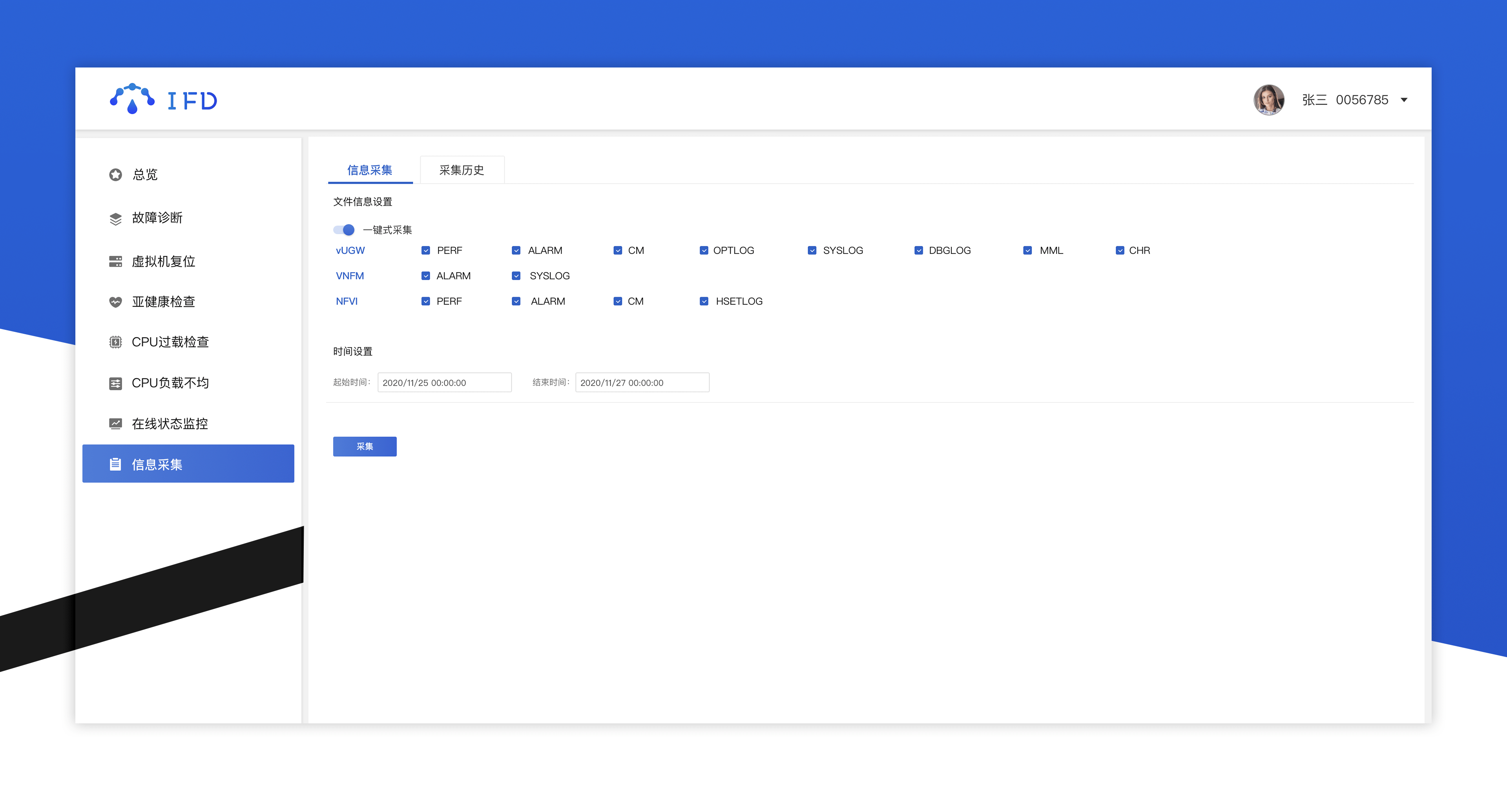Click the heart icon for 亚健康检查
Screen dimensions: 1507x812
115,302
